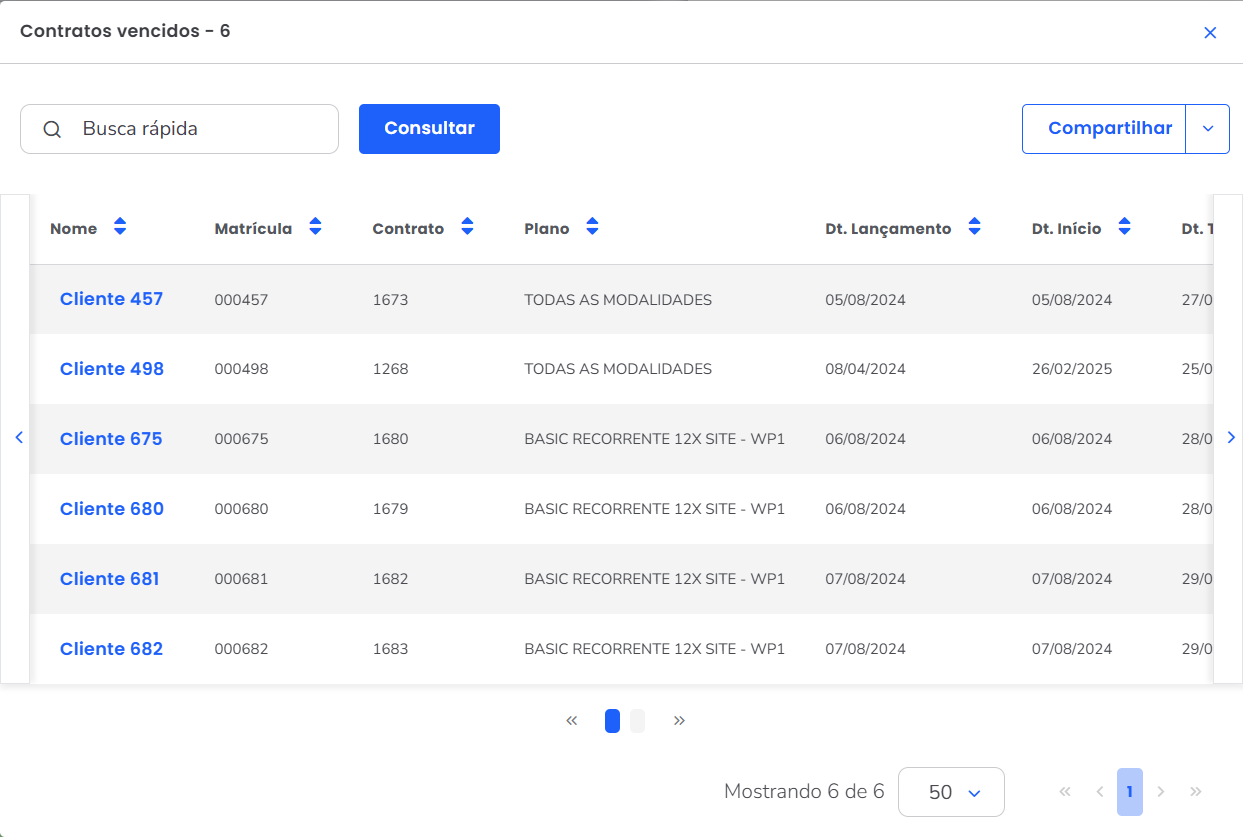Click the Consultar button

(x=429, y=129)
